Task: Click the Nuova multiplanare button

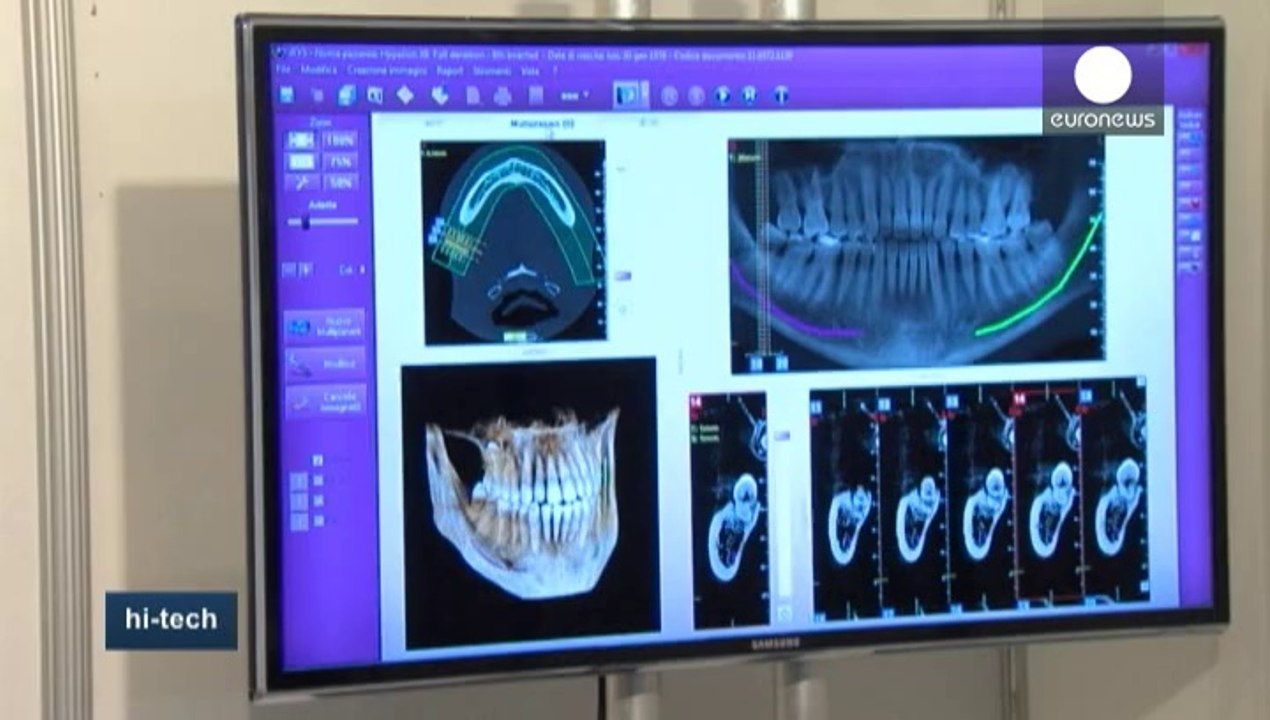Action: [x=325, y=326]
